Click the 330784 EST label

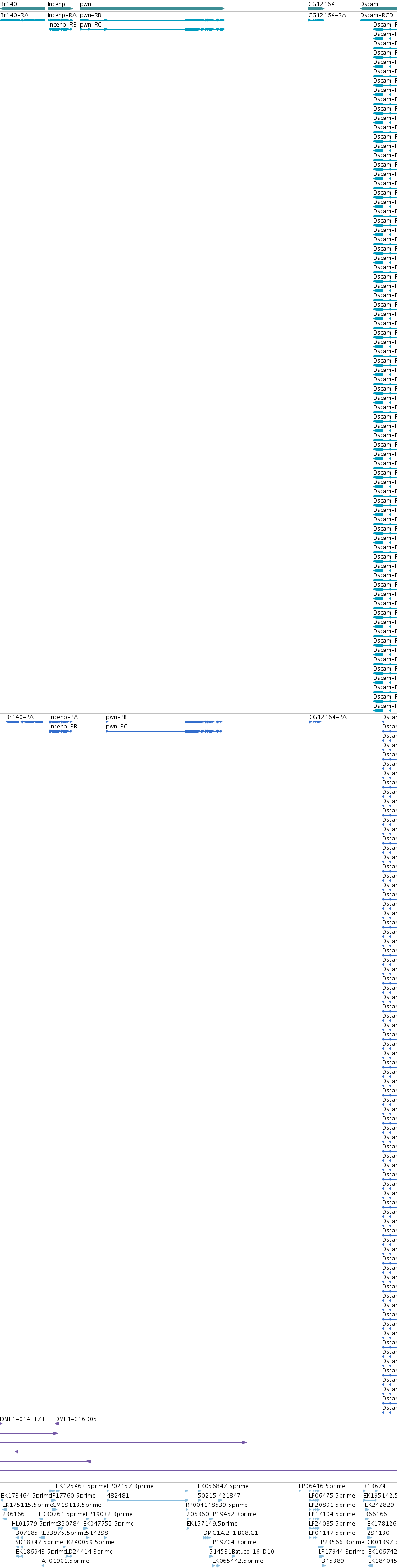(70, 1524)
